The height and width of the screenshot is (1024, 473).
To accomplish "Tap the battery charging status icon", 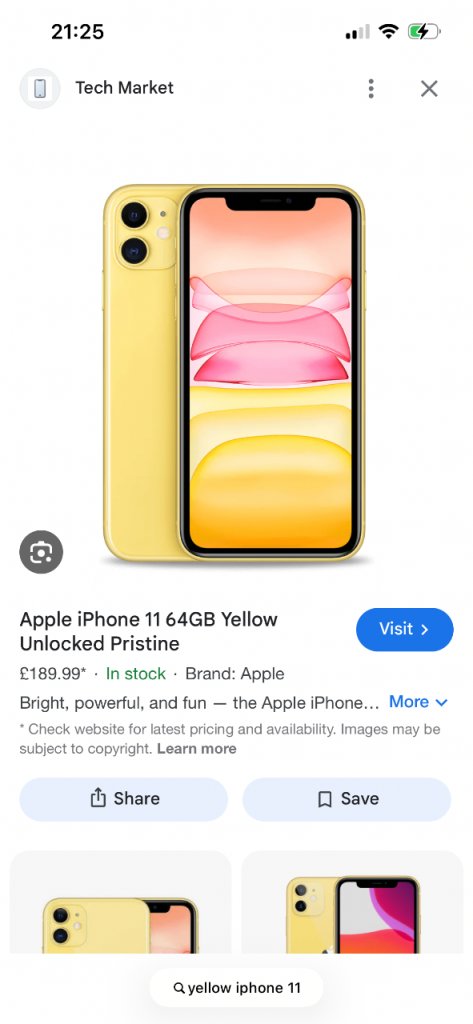I will [x=424, y=31].
